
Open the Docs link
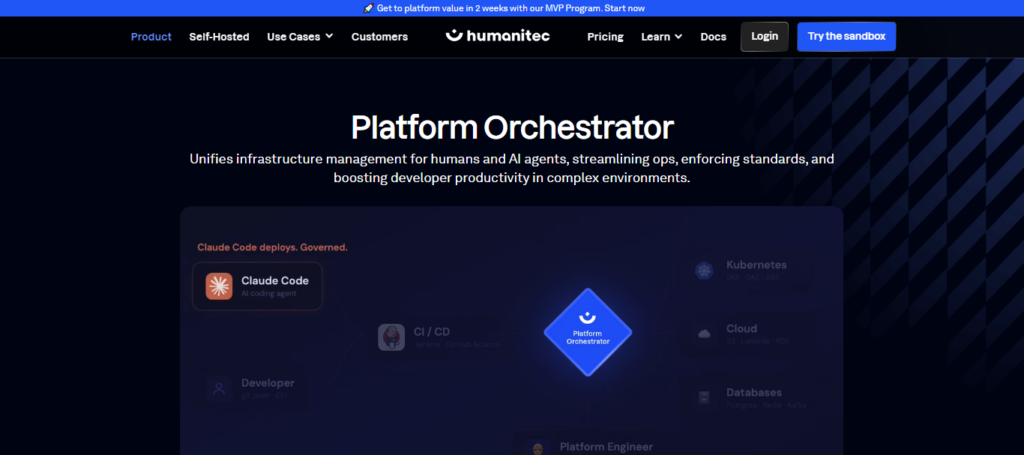[713, 37]
